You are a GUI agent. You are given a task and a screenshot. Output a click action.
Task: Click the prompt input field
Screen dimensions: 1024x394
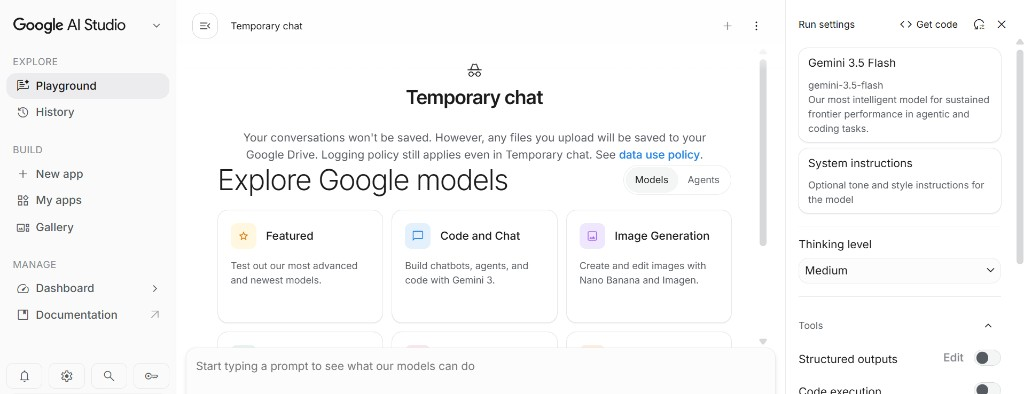pos(481,370)
